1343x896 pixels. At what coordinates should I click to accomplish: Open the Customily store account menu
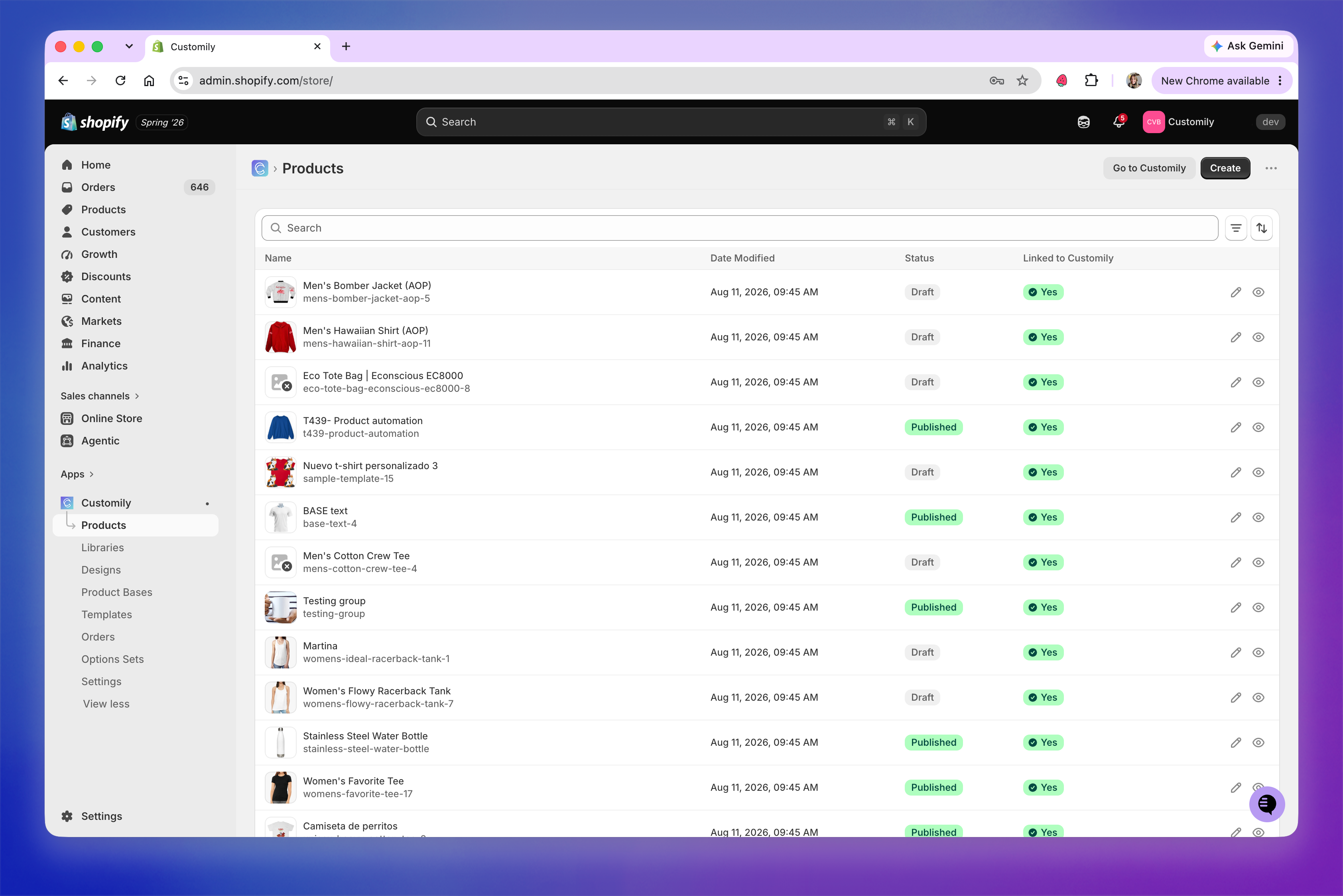pos(1179,122)
